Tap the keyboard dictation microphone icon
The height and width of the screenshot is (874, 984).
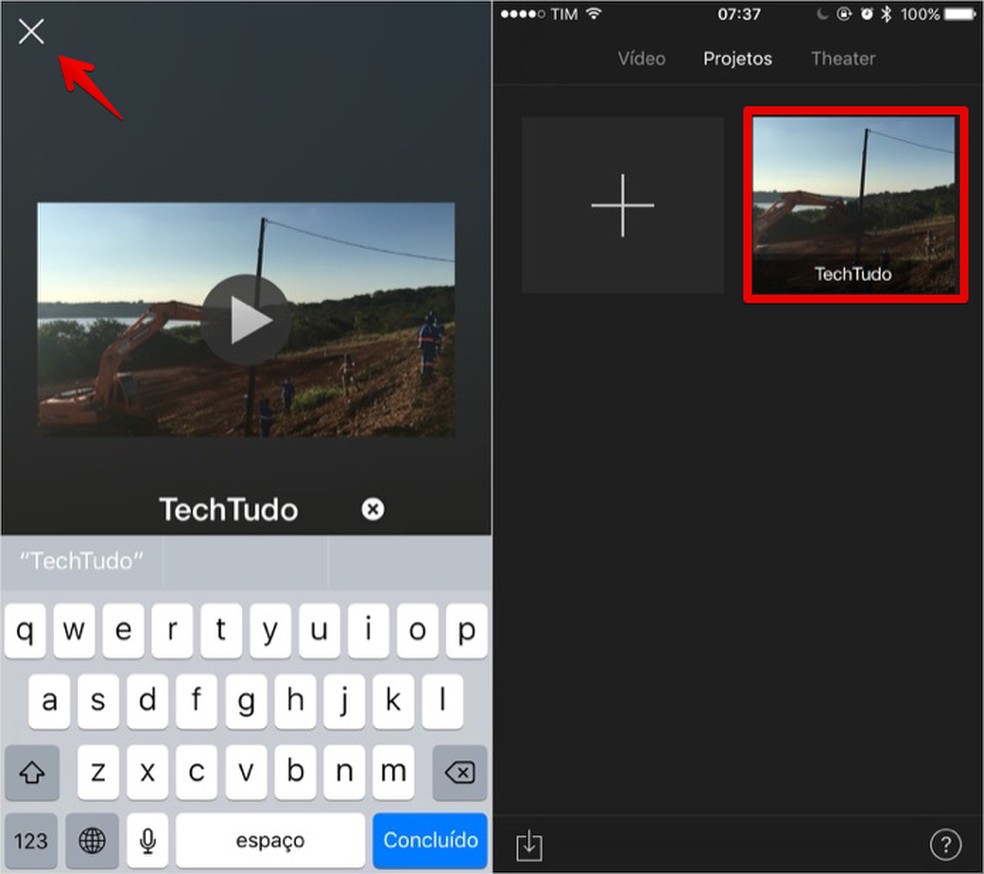pyautogui.click(x=147, y=840)
